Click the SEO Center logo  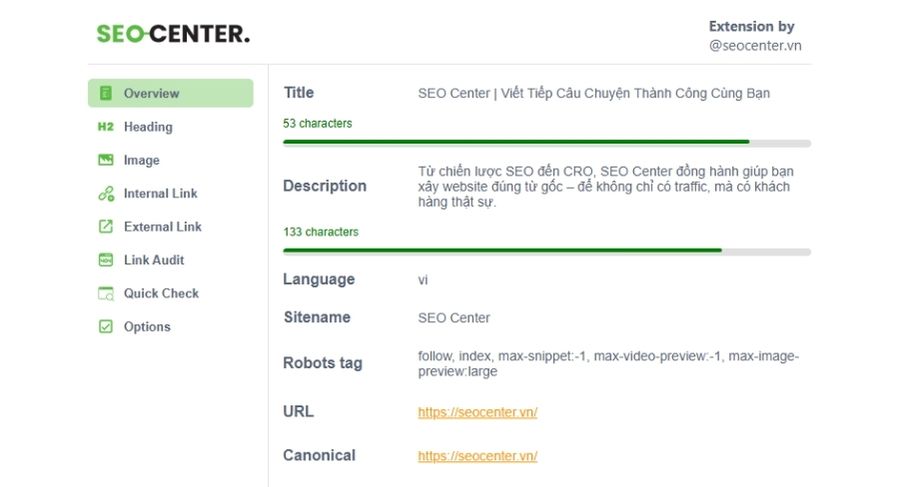click(x=173, y=34)
